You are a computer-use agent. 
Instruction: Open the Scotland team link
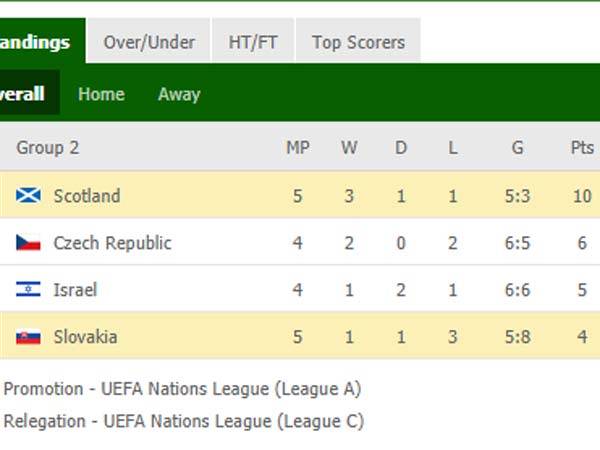coord(87,195)
